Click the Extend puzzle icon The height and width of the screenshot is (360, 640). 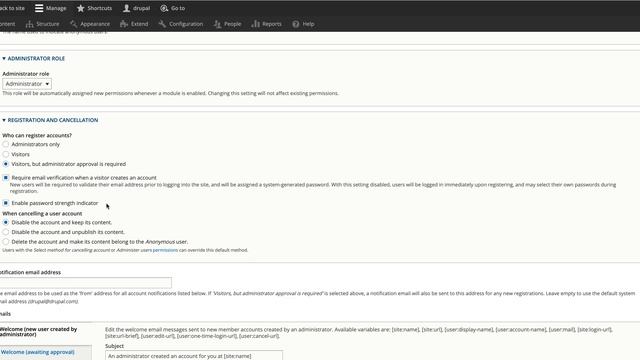124,24
